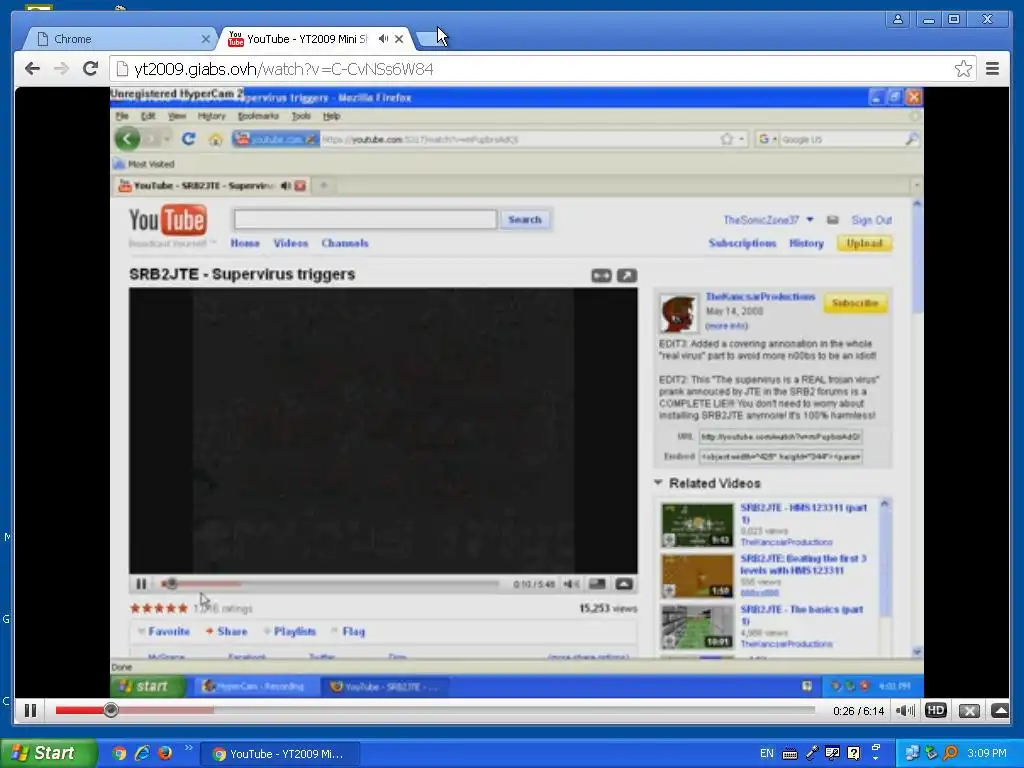Click the network connection tray icon
The height and width of the screenshot is (768, 1024).
pos(912,753)
